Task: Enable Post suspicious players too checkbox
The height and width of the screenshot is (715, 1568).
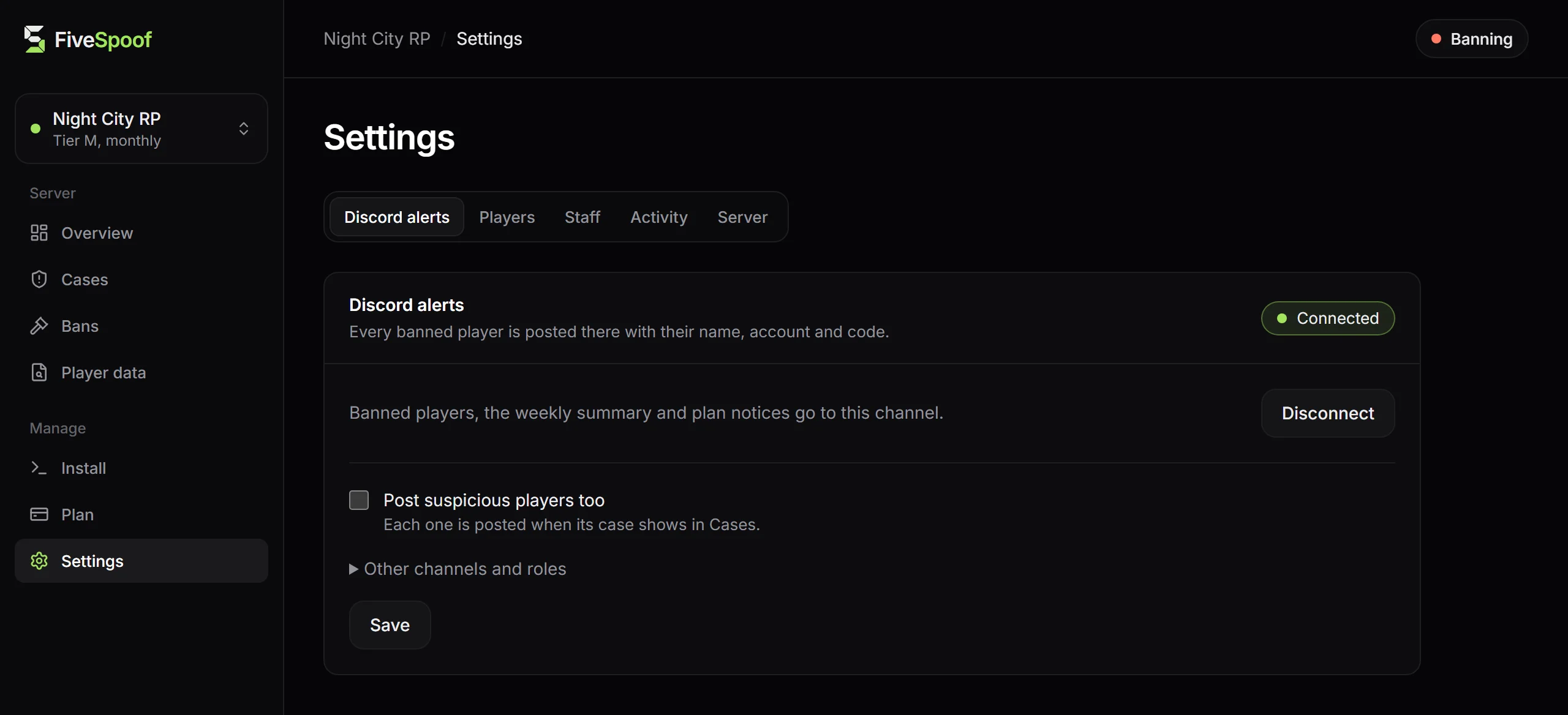Action: coord(359,500)
